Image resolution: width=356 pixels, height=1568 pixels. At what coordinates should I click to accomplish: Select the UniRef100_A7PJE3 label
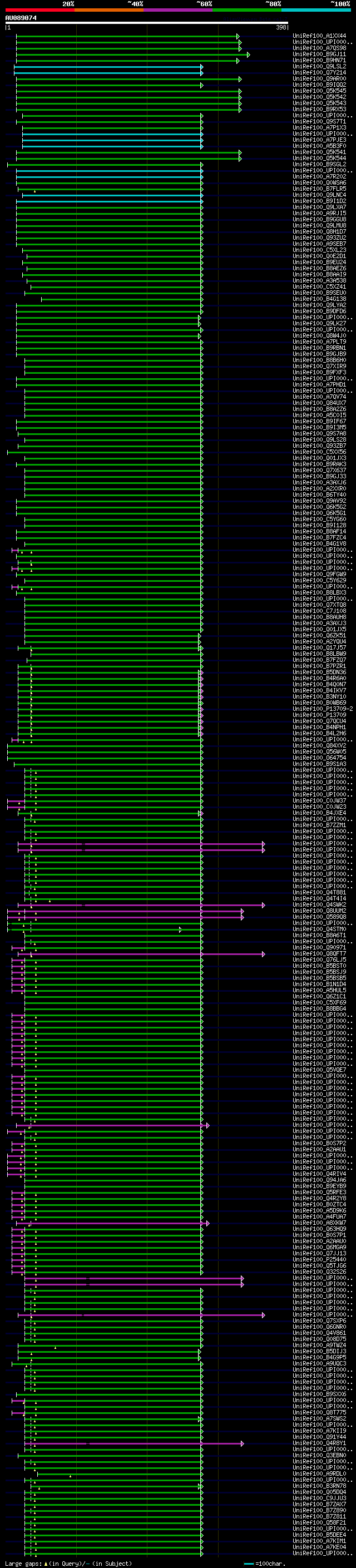(x=319, y=140)
